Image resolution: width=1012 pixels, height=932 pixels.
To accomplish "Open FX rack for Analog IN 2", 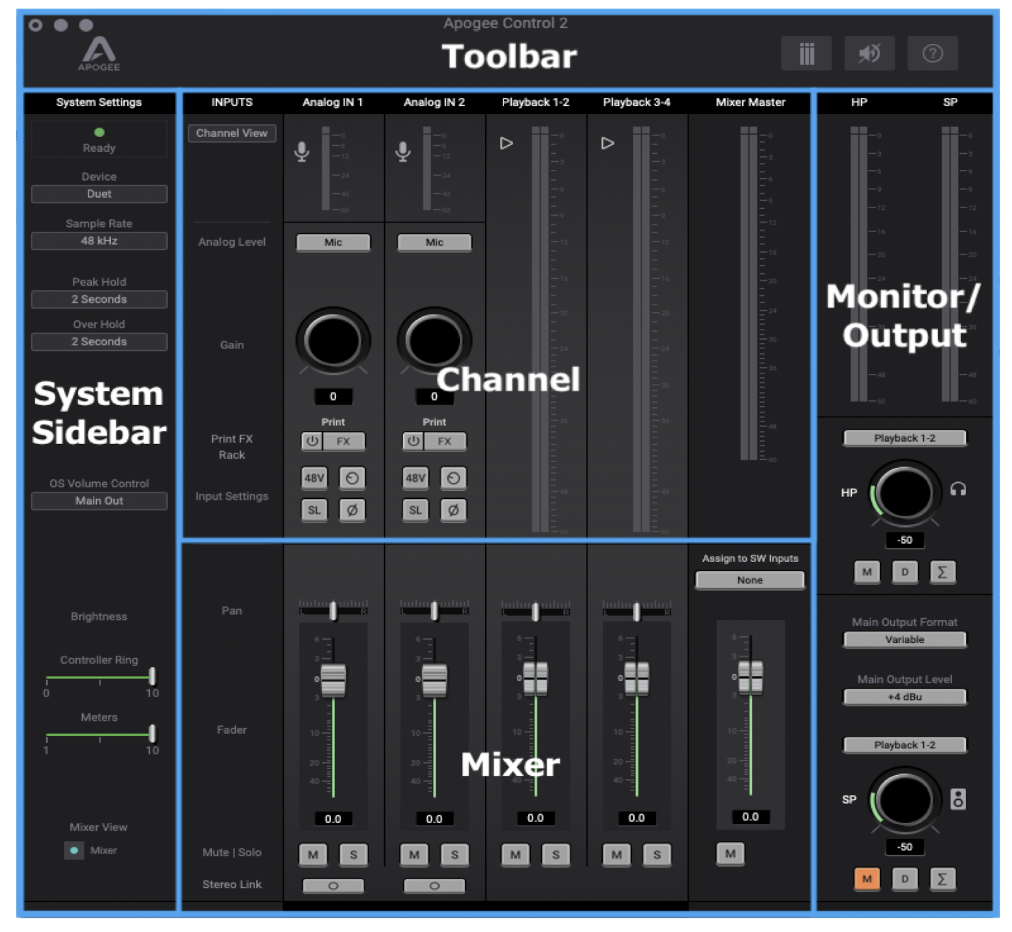I will coord(445,441).
